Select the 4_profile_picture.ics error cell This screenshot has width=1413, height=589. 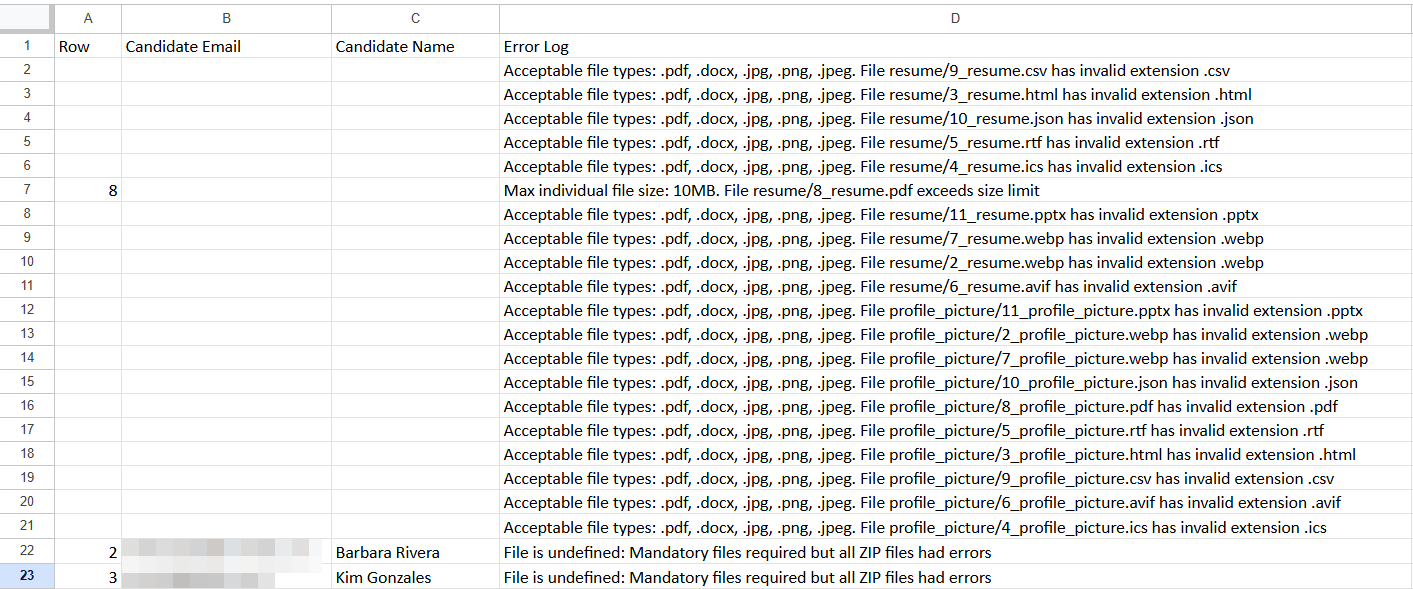tap(955, 527)
